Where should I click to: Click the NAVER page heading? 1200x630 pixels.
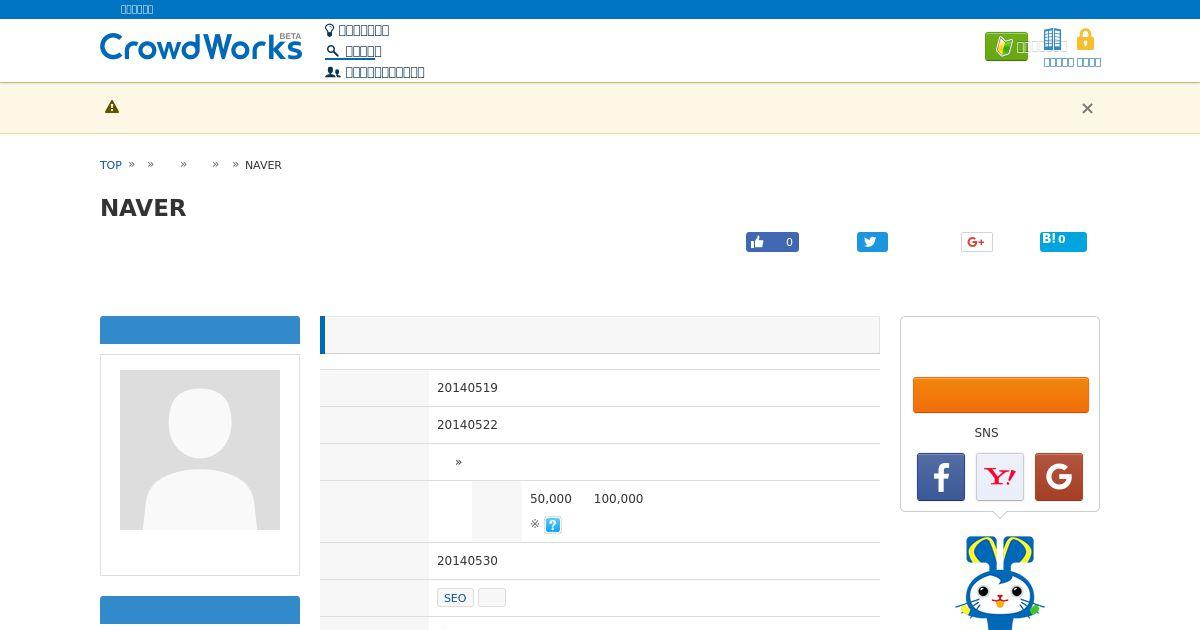(143, 208)
